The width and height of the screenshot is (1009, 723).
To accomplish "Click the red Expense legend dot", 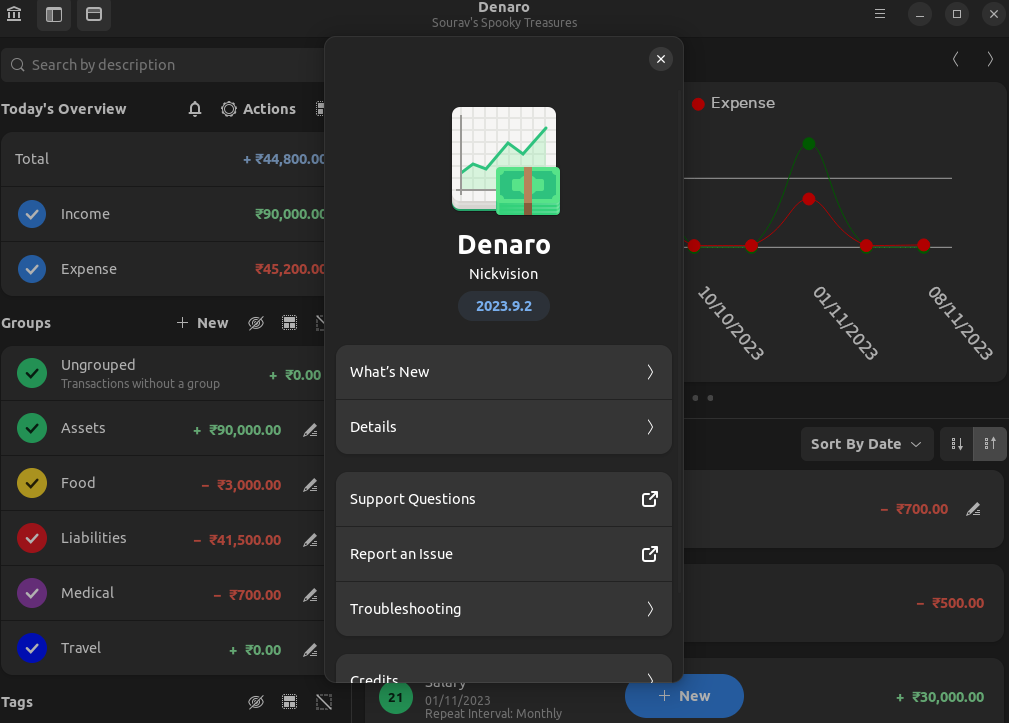I will (x=698, y=103).
